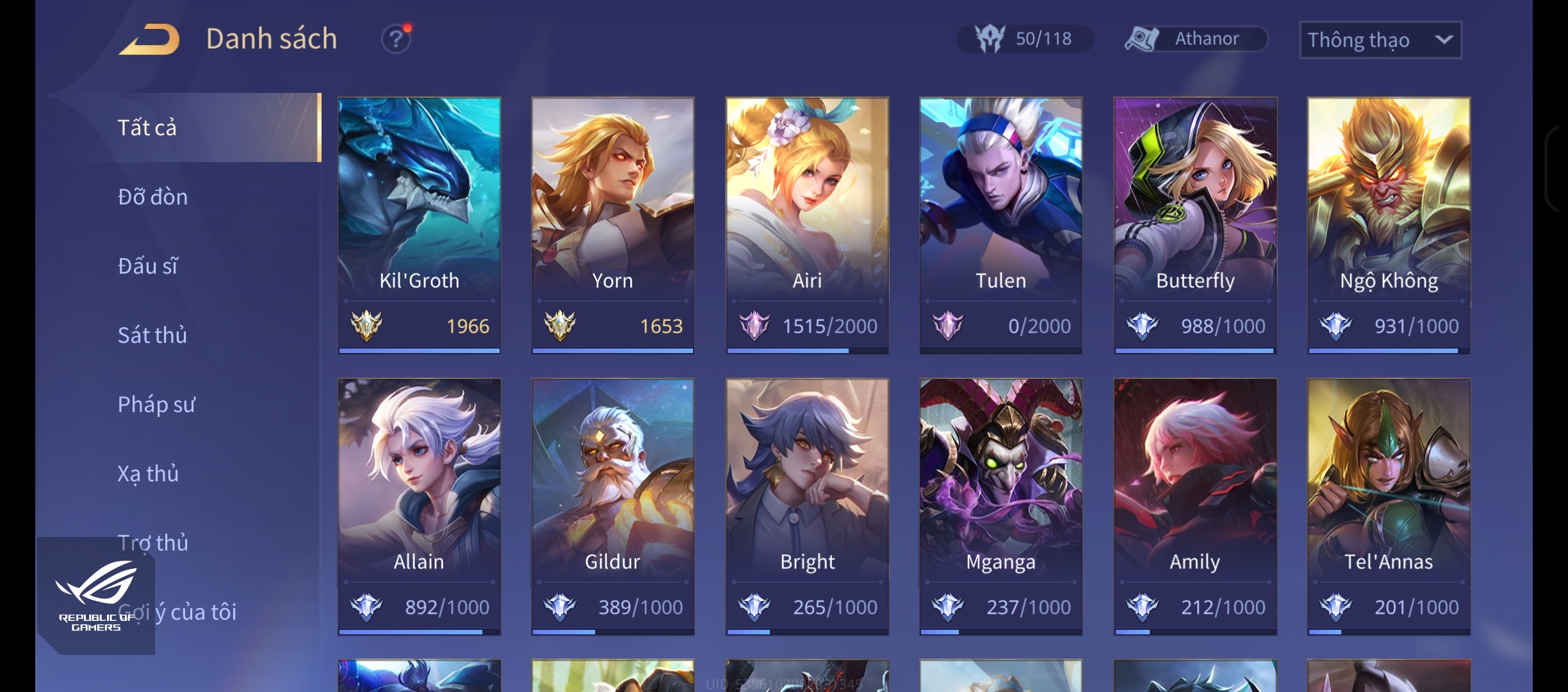Tap Kil'Groth's gold mastery badge
Image resolution: width=1568 pixels, height=692 pixels.
[x=366, y=325]
